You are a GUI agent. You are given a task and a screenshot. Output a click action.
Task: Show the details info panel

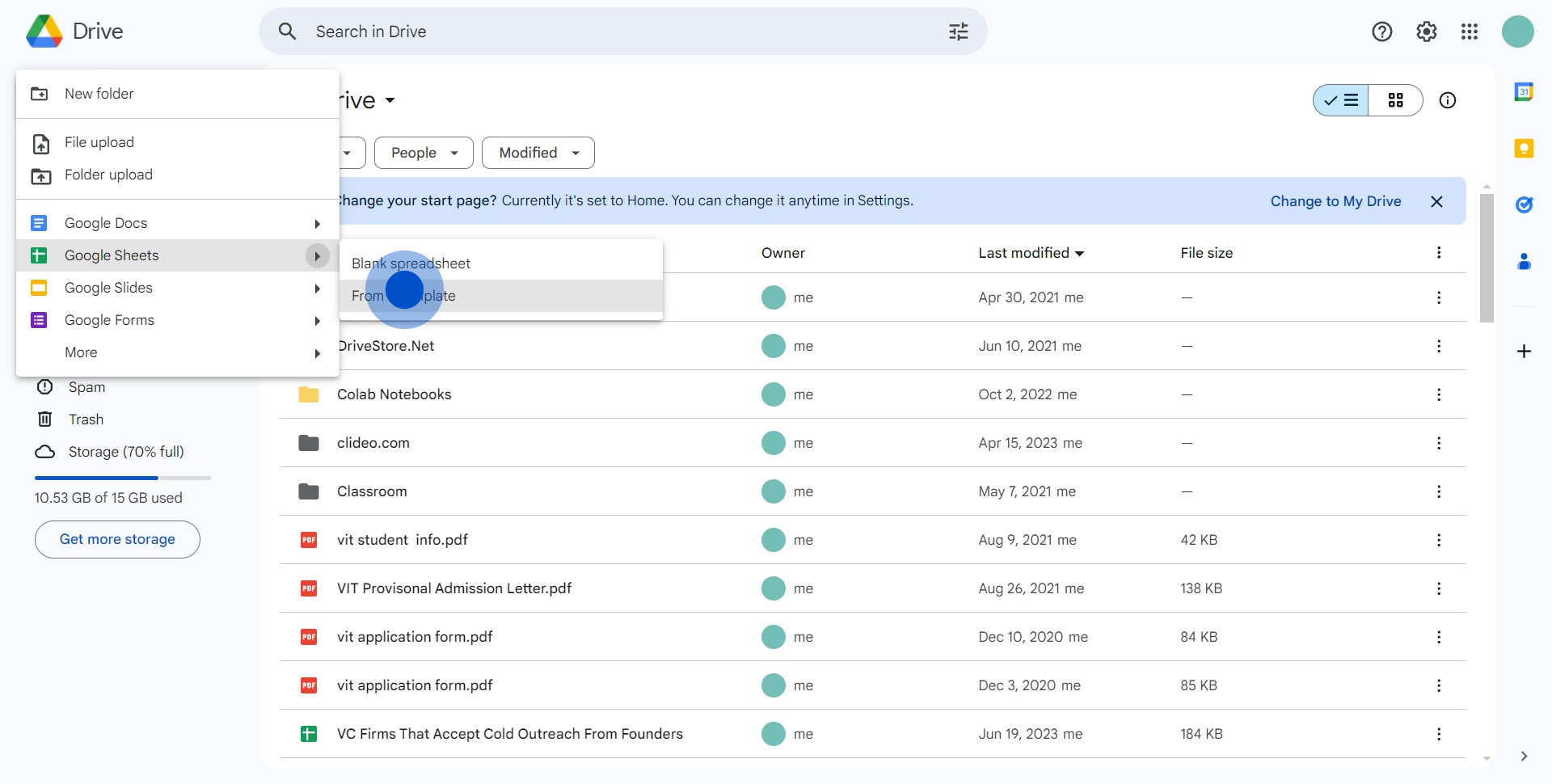click(x=1448, y=100)
